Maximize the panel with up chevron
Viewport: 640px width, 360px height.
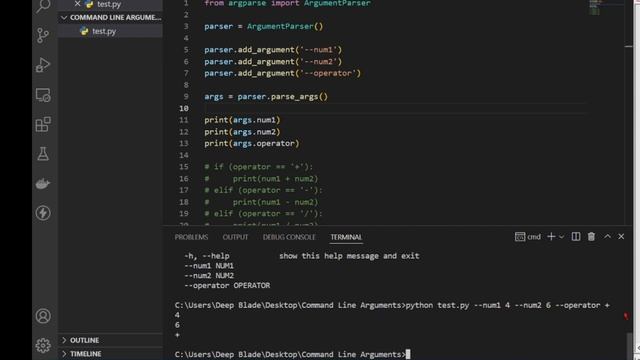(607, 236)
